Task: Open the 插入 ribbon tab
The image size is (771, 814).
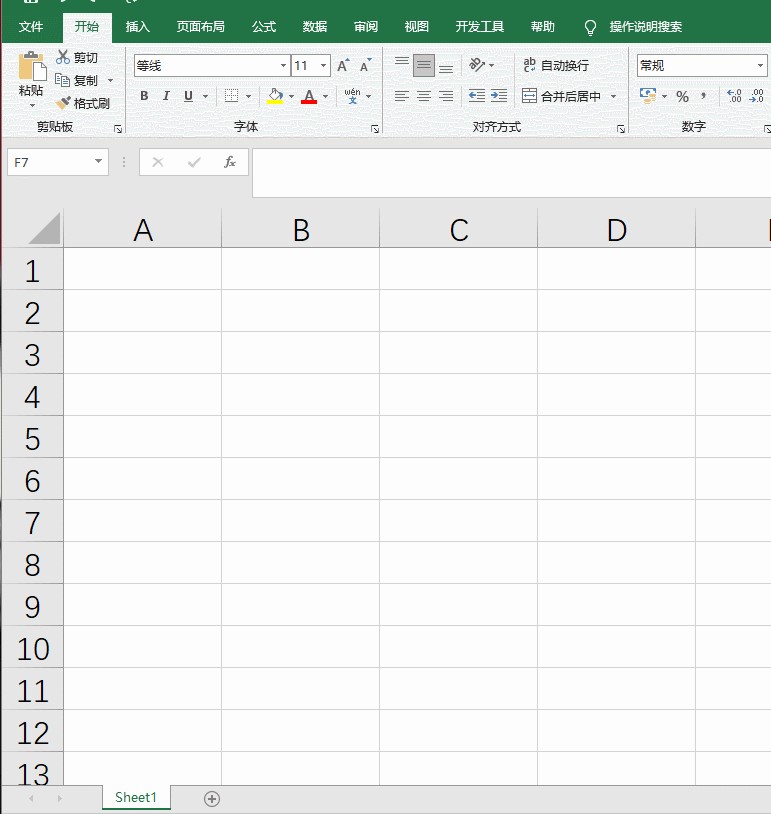Action: point(138,26)
